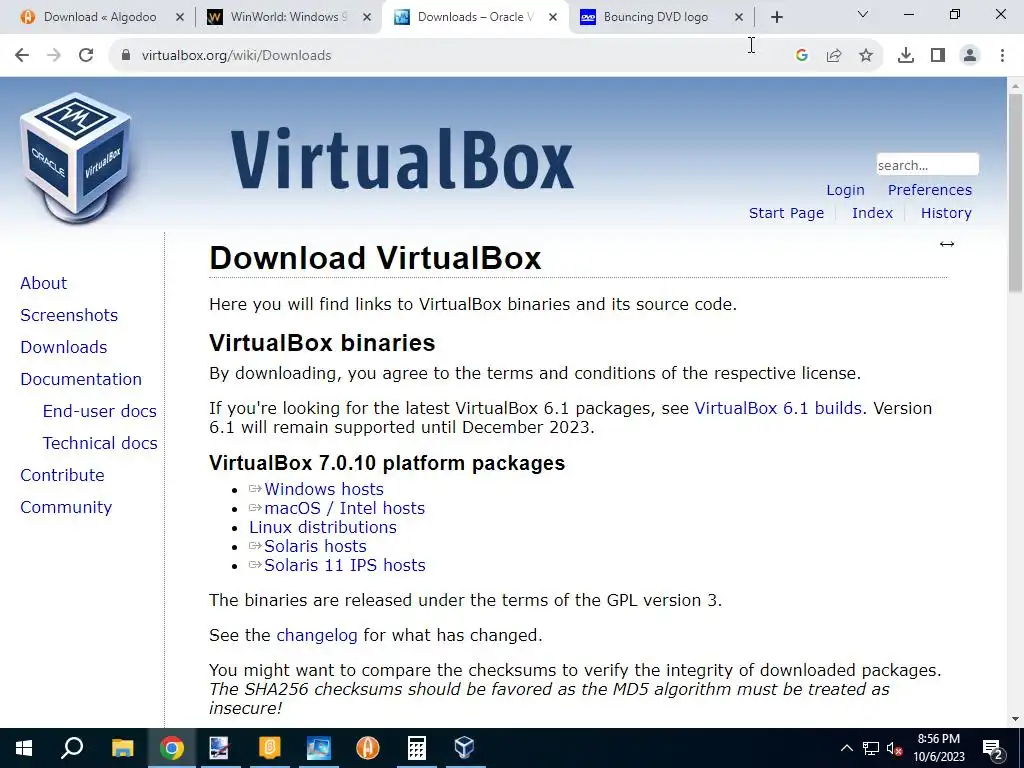Open Contribute in the sidebar
This screenshot has width=1024, height=768.
[62, 475]
